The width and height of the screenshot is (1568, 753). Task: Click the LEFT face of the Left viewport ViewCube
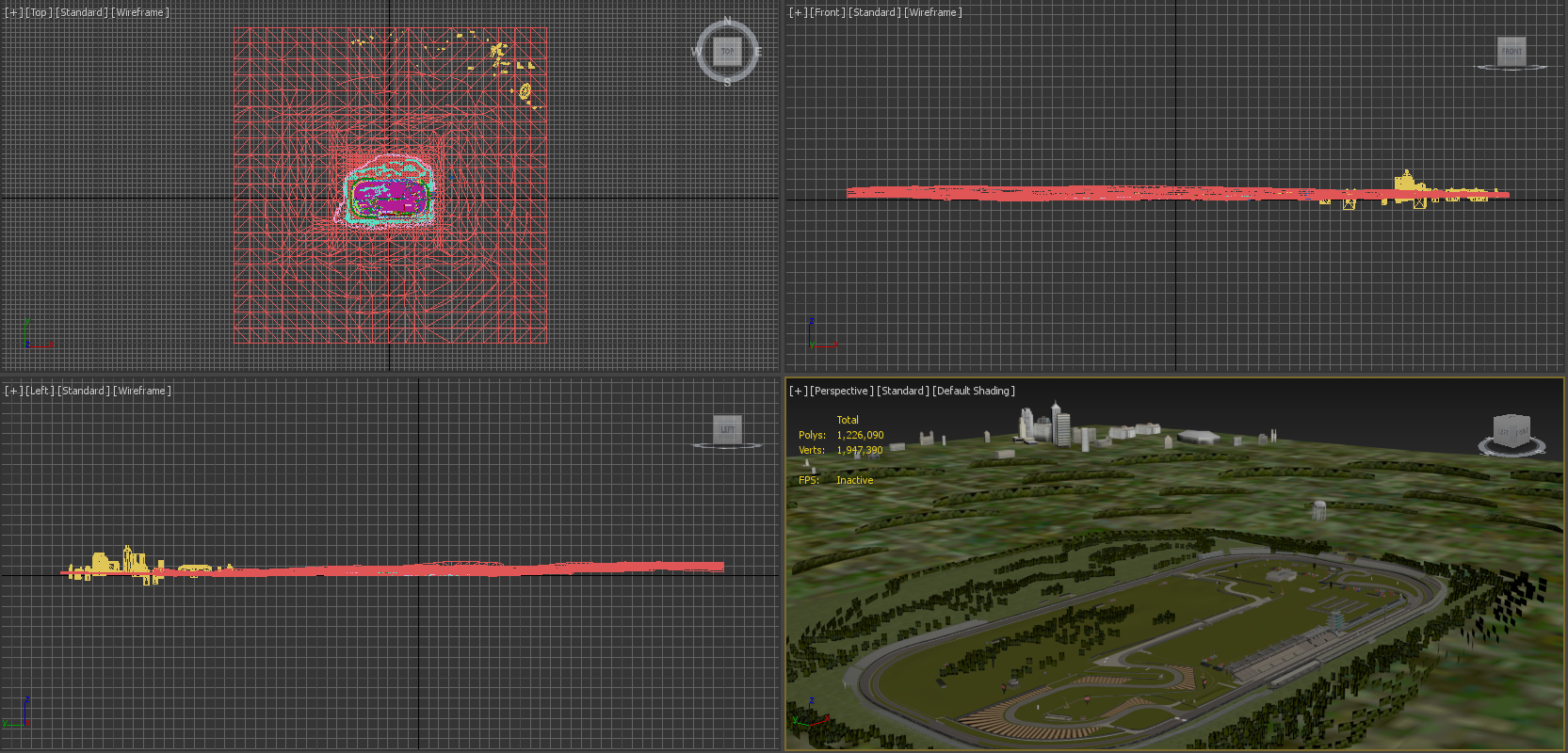727,429
